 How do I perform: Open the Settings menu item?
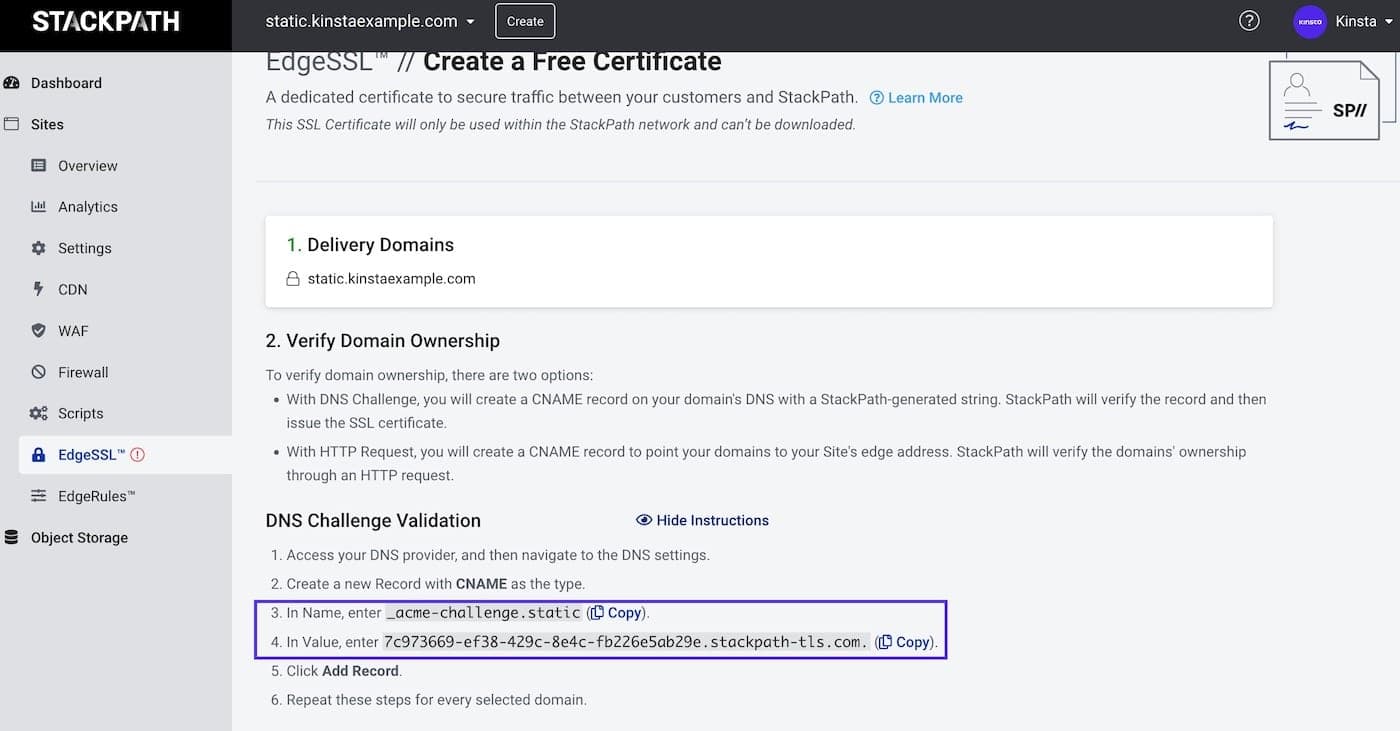tap(84, 247)
